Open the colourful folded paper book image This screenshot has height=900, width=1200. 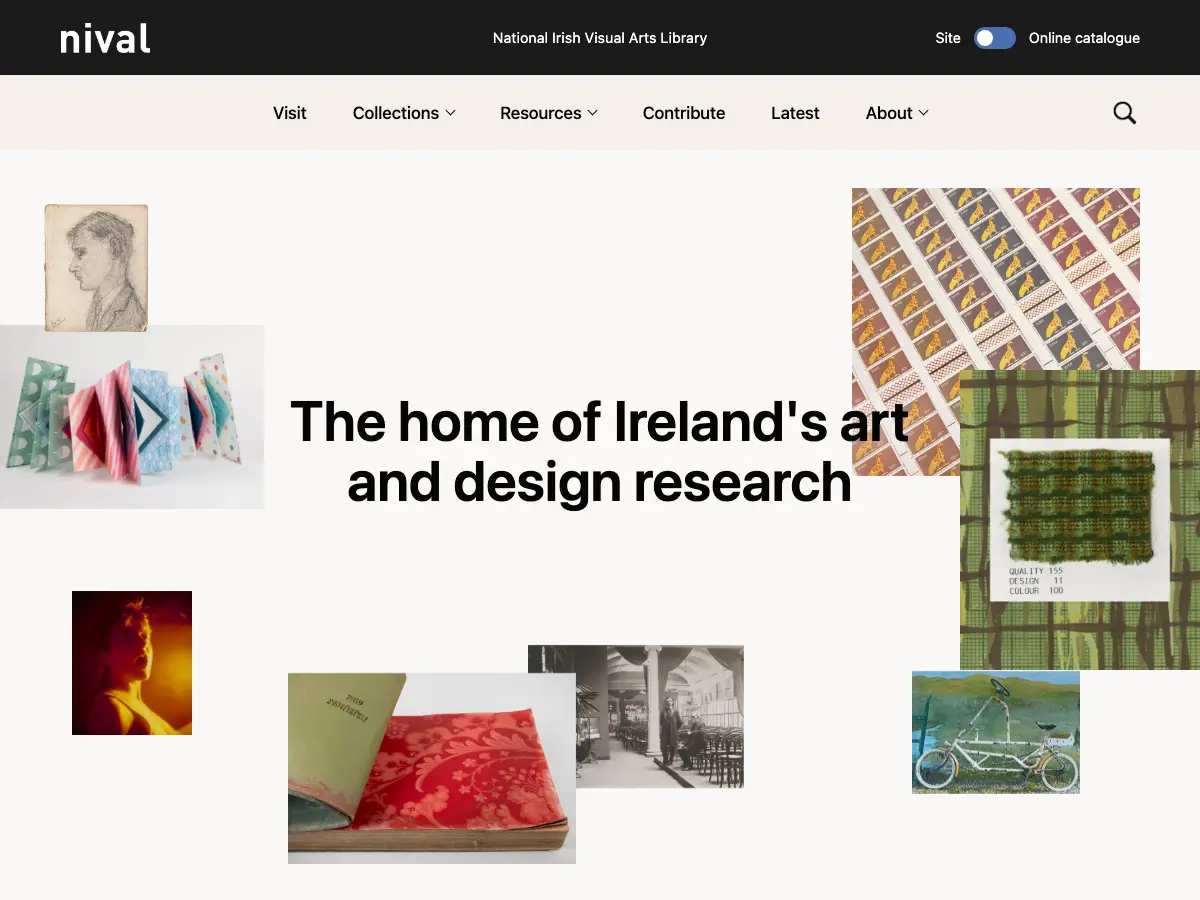pos(132,417)
